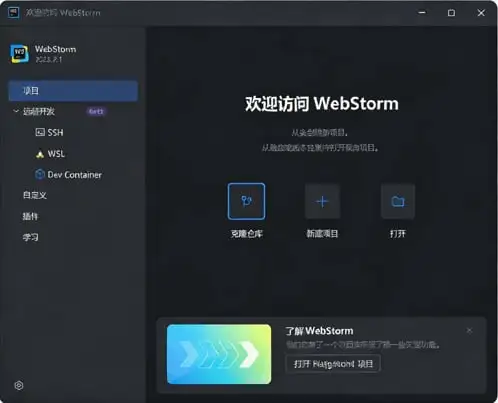Click the clone repository (克隆仓库) icon
The width and height of the screenshot is (498, 403).
[247, 201]
